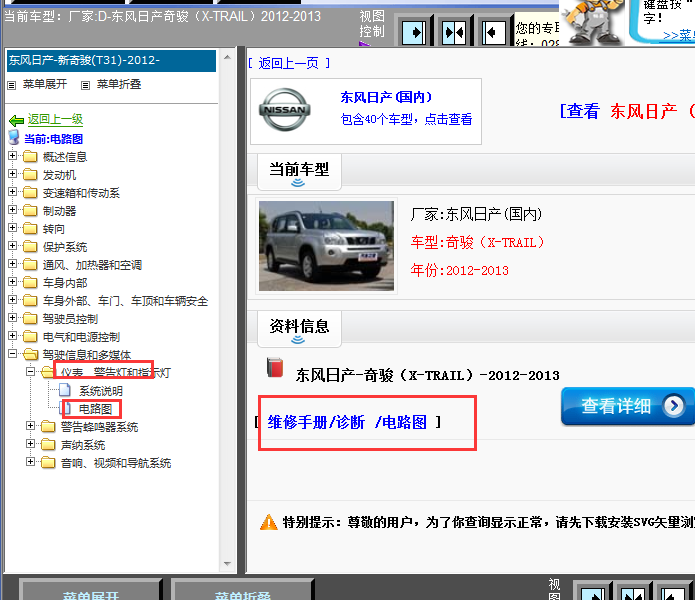The height and width of the screenshot is (600, 695).
Task: Click 年份:2012-2013 text
Action: pos(460,270)
